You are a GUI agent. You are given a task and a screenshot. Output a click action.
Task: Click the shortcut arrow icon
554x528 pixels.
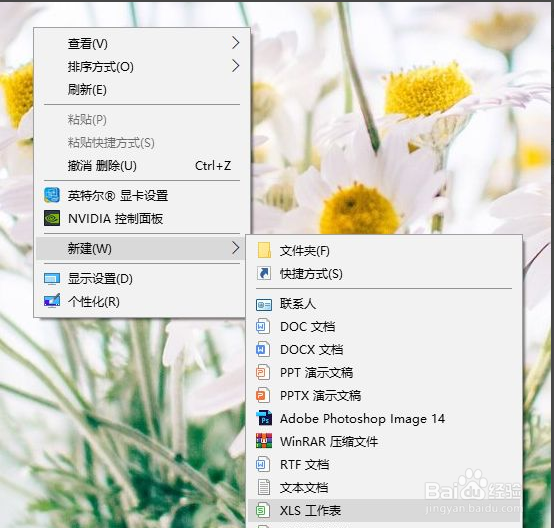point(264,273)
